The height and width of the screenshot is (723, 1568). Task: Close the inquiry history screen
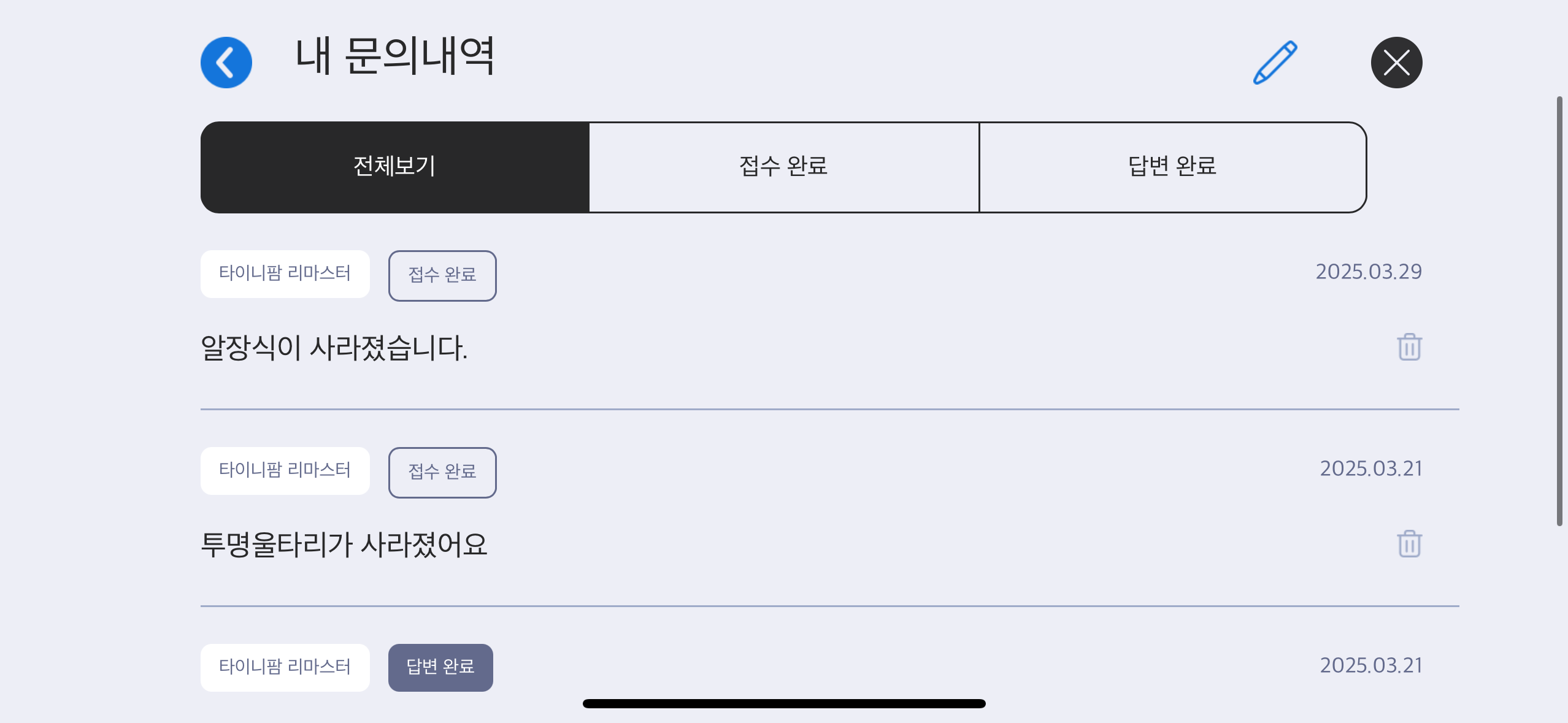(1396, 63)
